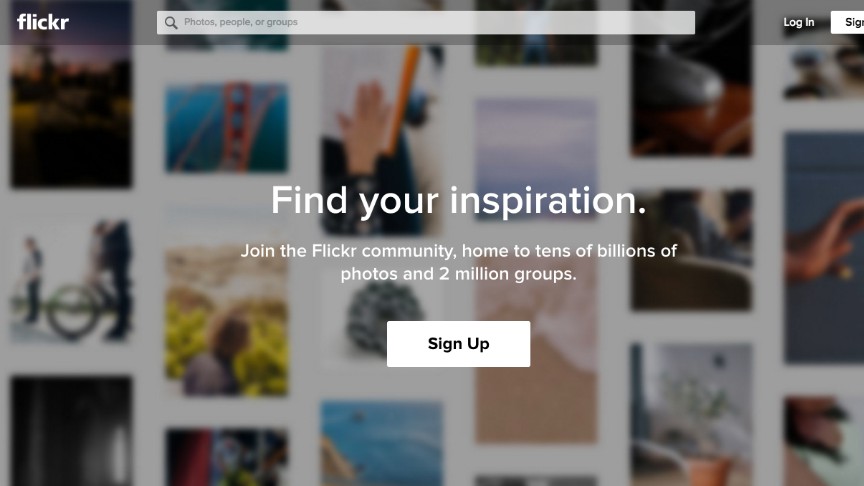Click the Flickr logo
This screenshot has width=864, height=486.
[43, 22]
